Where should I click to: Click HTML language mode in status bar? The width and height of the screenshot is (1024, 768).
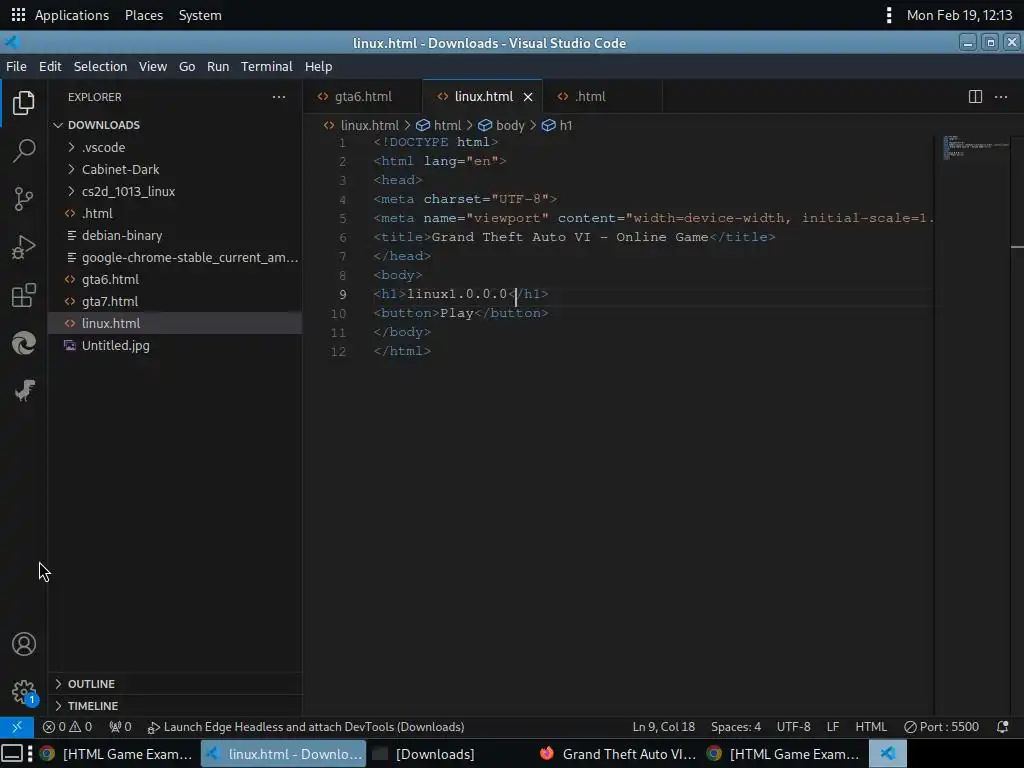(x=871, y=727)
